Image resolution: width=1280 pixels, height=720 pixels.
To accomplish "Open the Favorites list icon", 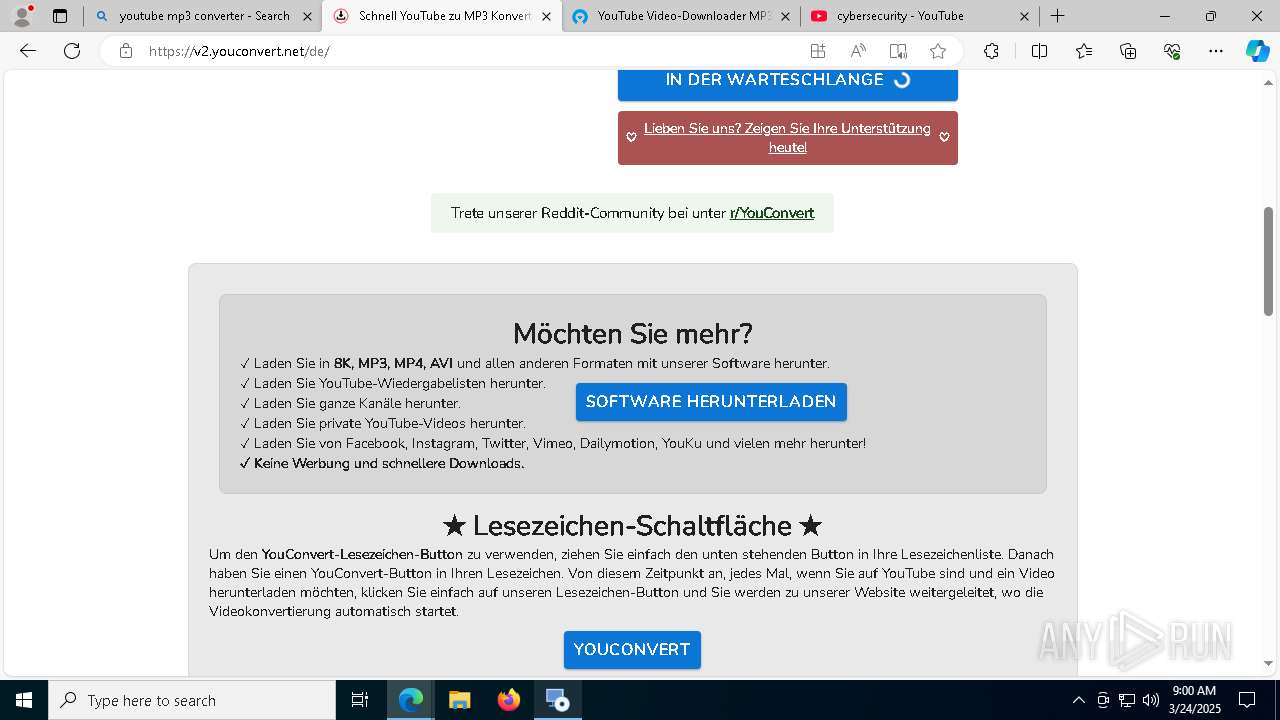I will 1084,51.
